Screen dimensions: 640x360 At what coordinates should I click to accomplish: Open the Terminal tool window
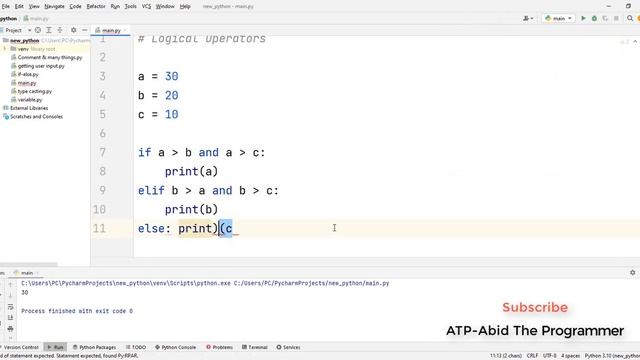[x=255, y=347]
